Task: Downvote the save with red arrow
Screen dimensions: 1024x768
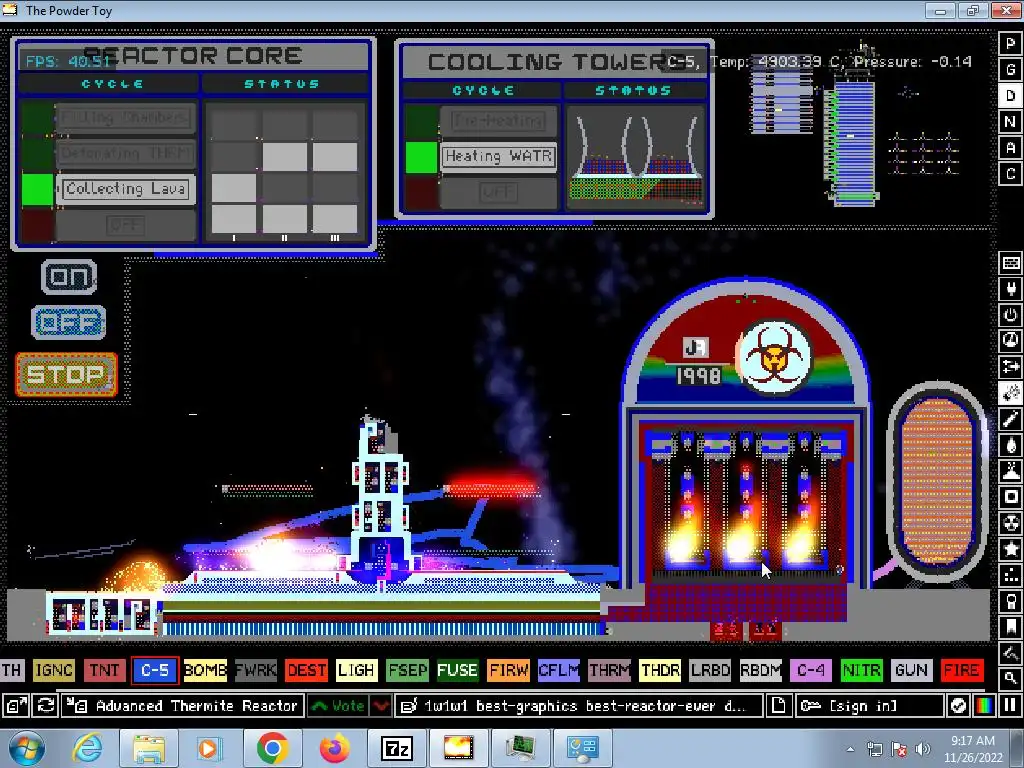Action: pos(381,706)
